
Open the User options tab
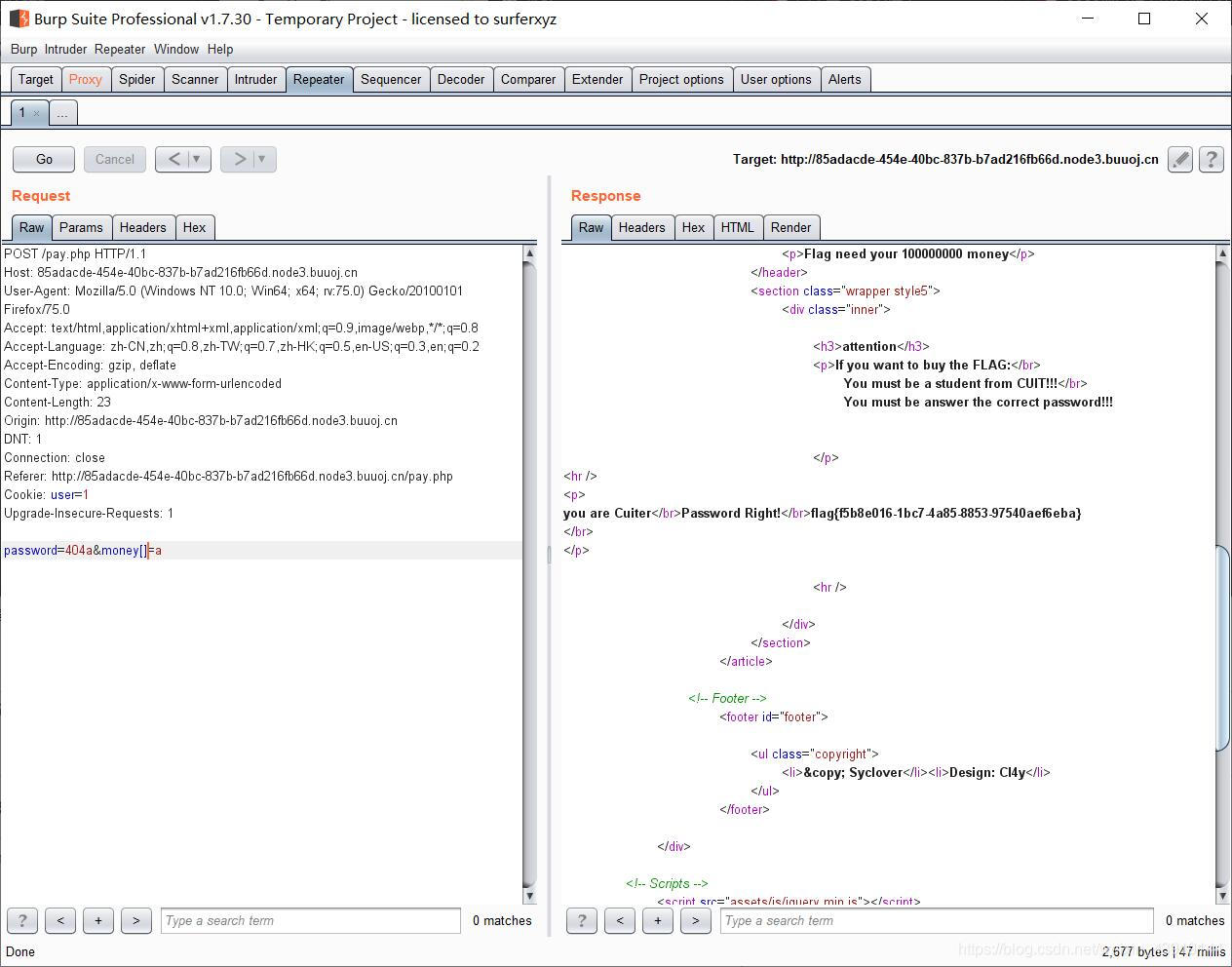pos(776,79)
